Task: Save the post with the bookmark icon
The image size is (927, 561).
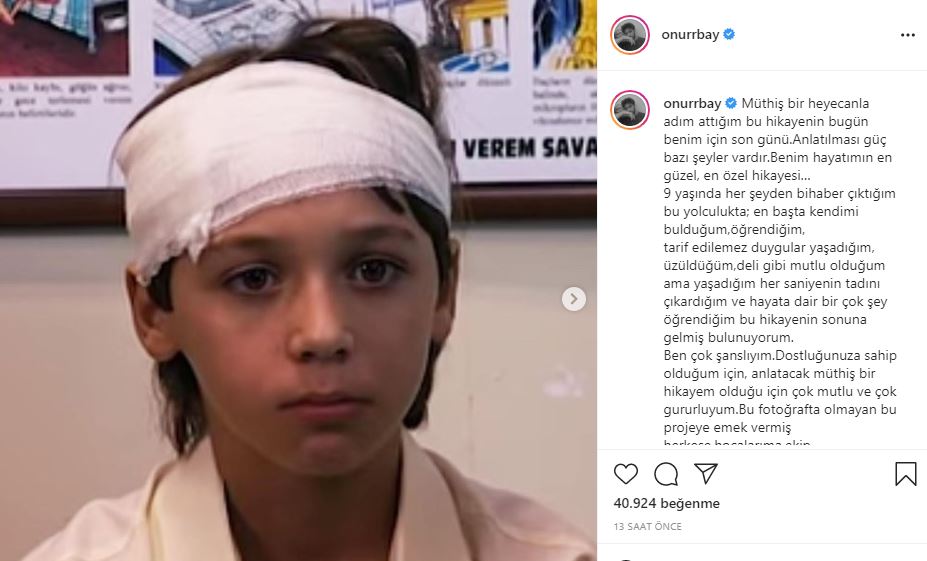Action: pyautogui.click(x=906, y=474)
